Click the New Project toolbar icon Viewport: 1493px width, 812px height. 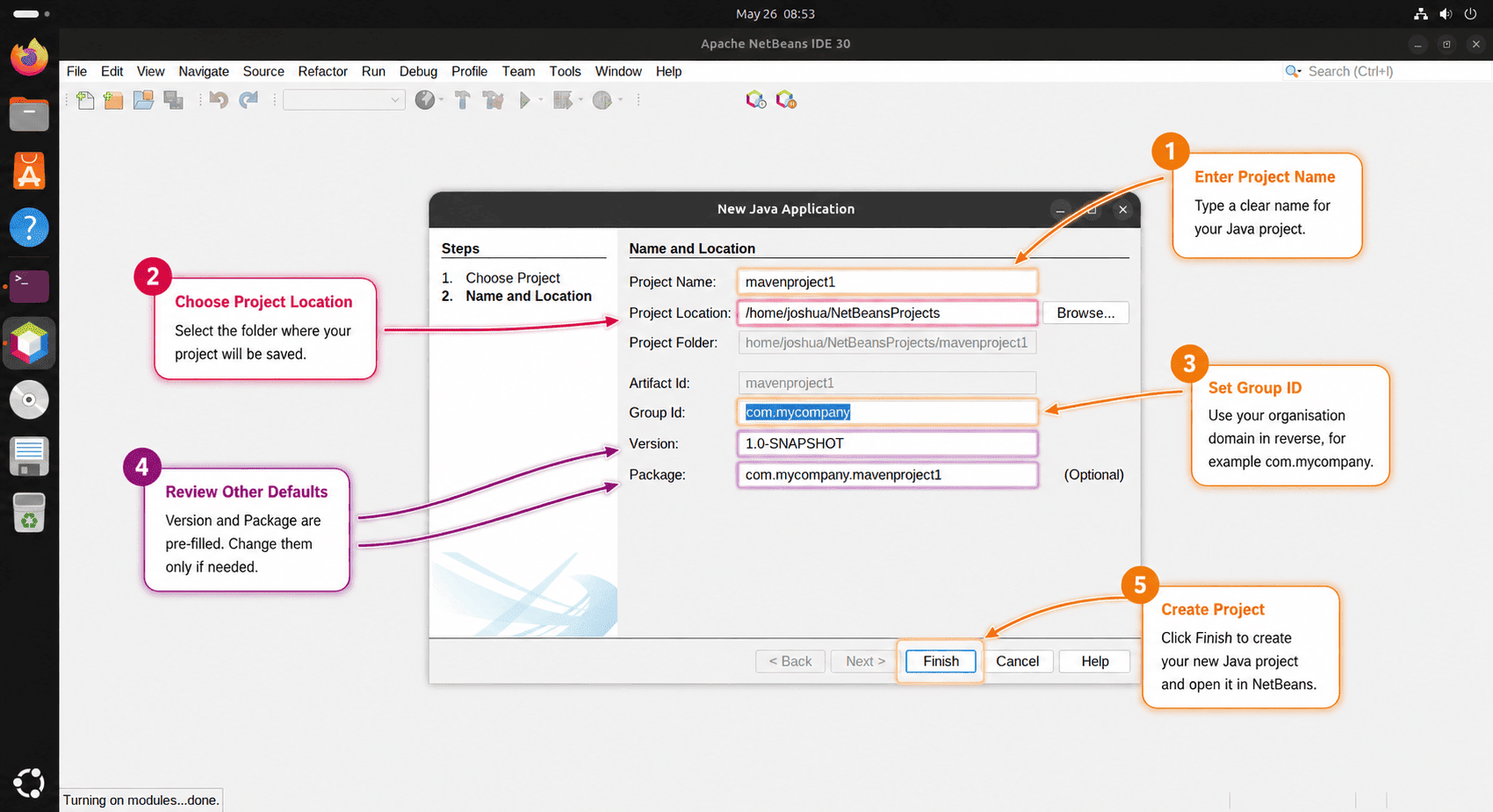(x=113, y=100)
